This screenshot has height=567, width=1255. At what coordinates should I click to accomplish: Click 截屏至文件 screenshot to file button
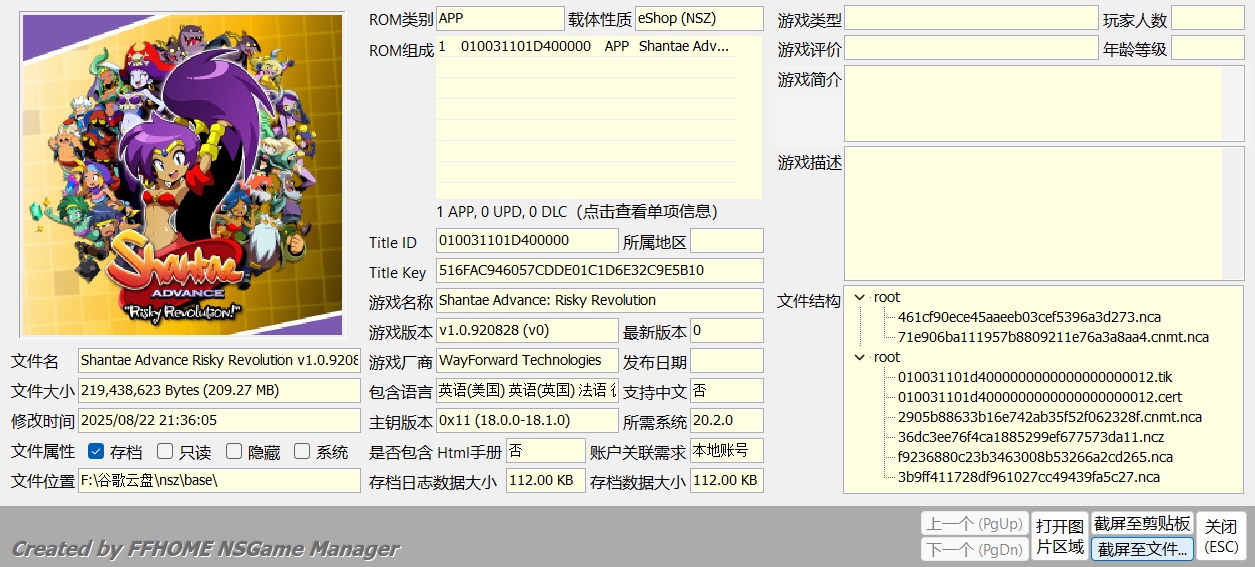tap(1141, 549)
